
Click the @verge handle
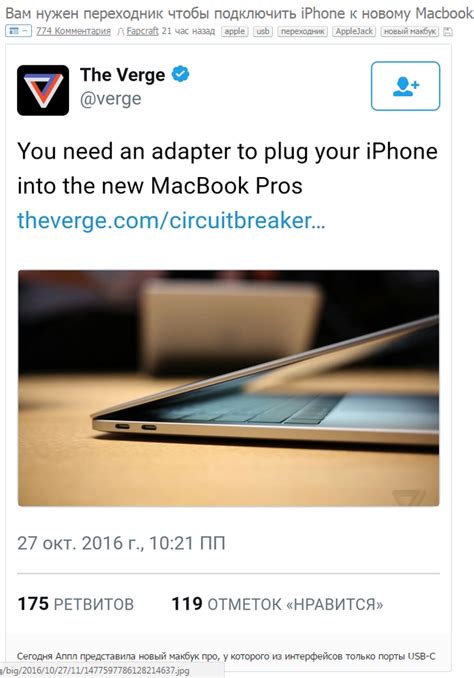111,99
